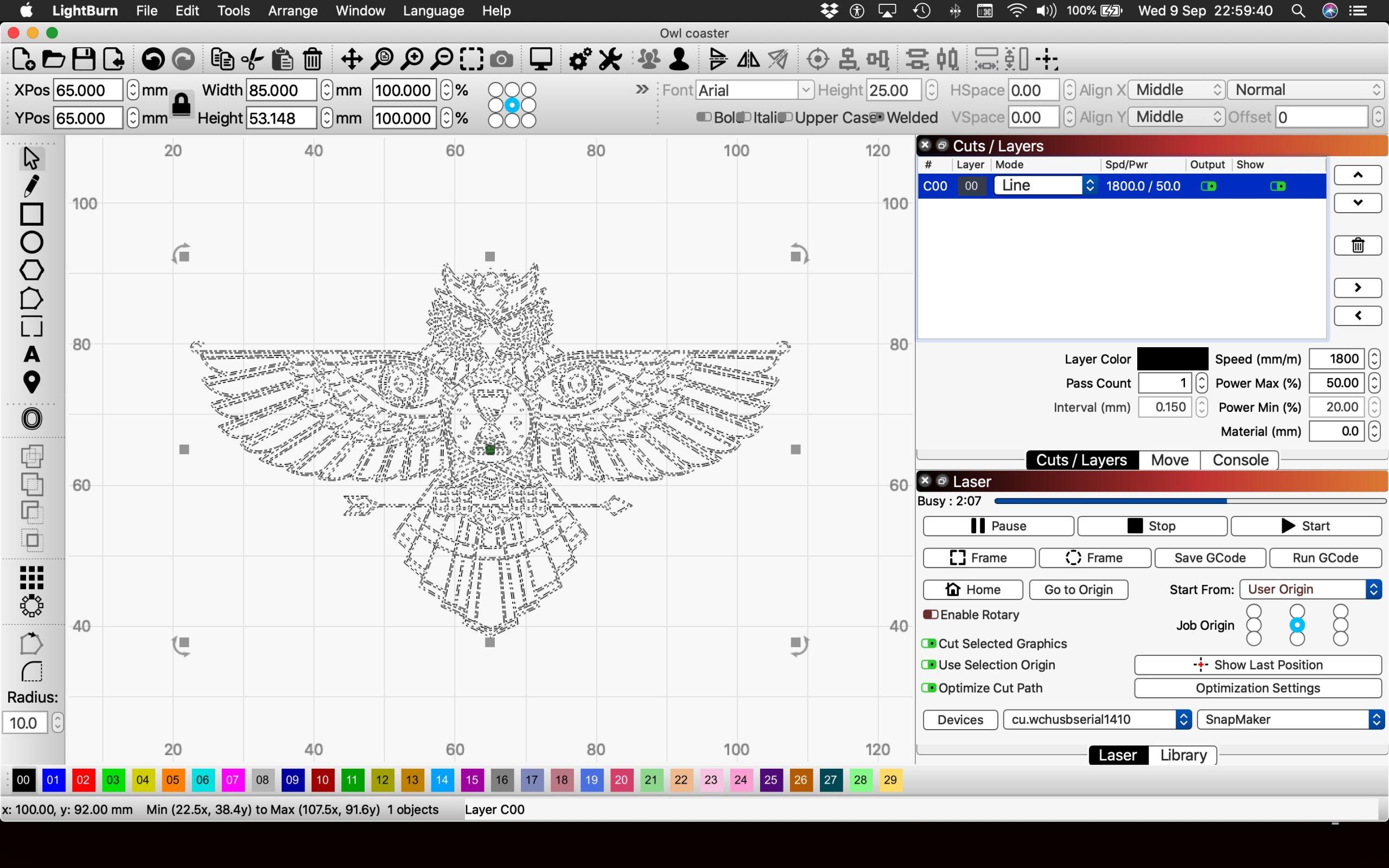Click the Open Project folder icon
The image size is (1389, 868).
click(x=53, y=59)
